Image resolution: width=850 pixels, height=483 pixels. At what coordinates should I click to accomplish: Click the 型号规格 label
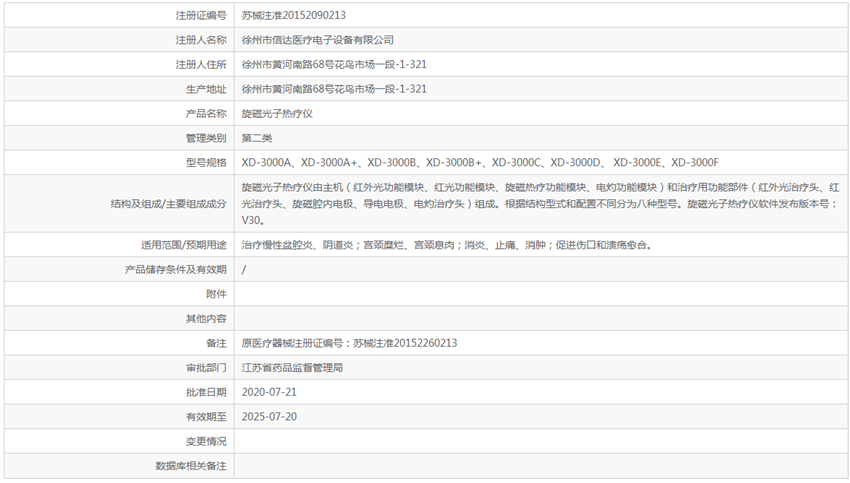coord(206,163)
